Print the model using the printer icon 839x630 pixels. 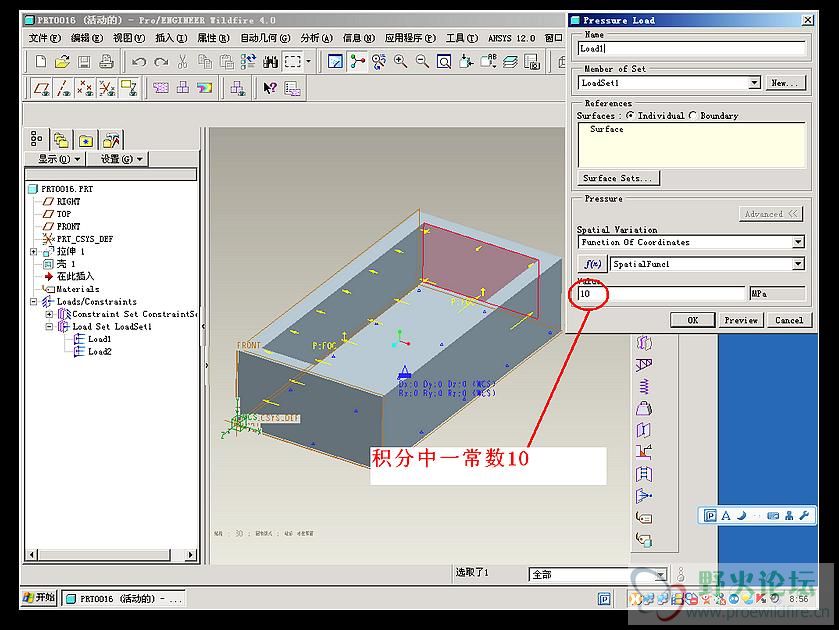coord(106,62)
